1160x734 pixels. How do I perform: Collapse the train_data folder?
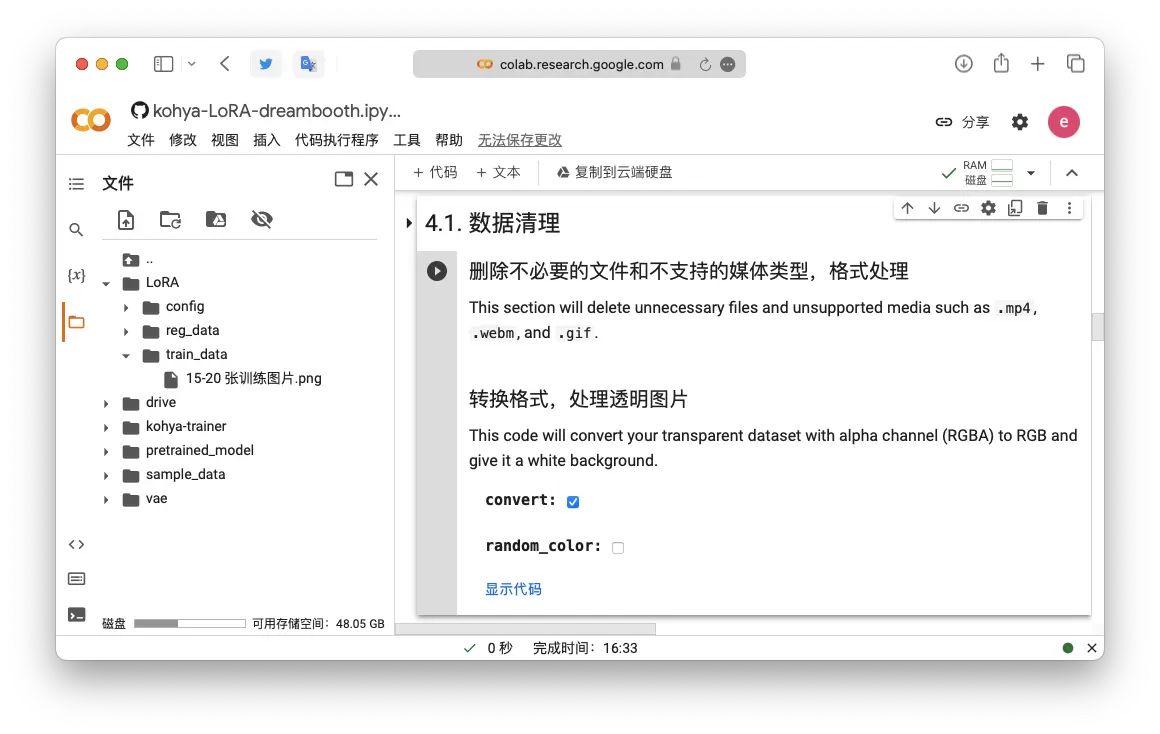pos(126,355)
